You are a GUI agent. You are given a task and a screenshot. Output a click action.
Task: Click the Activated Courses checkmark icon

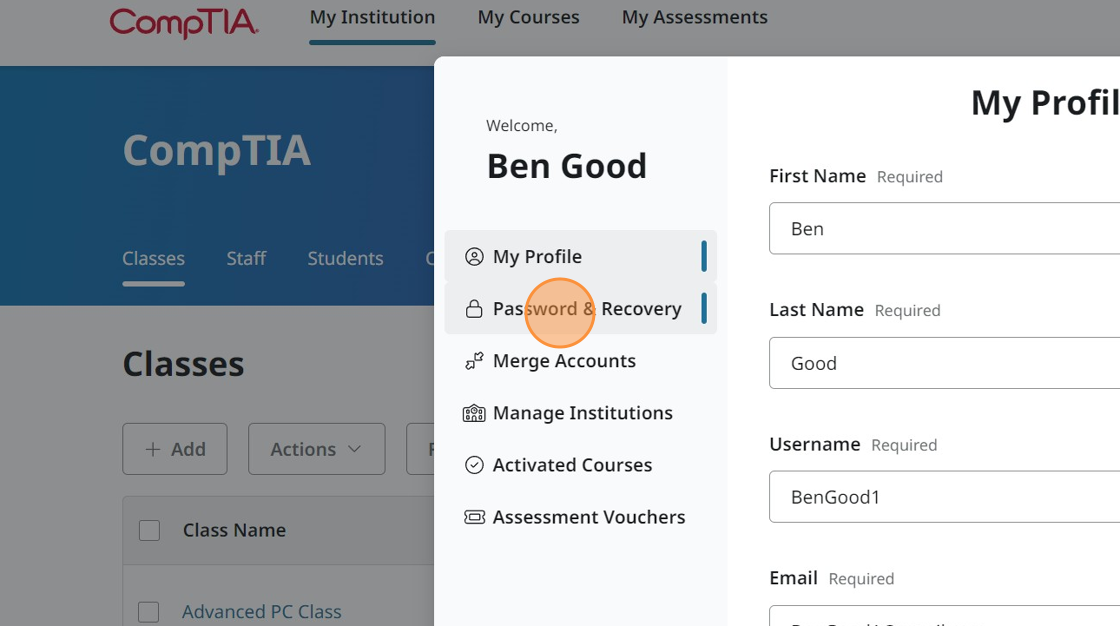[474, 465]
